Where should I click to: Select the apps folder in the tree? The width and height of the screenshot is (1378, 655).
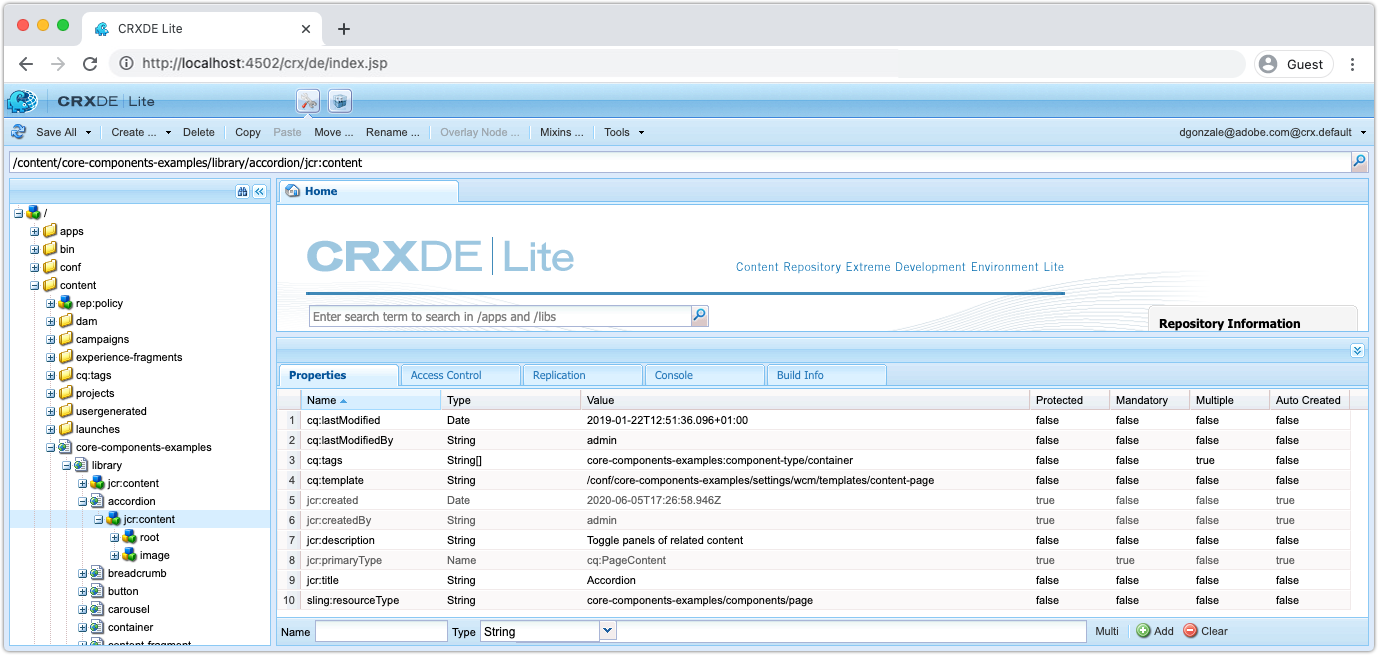coord(71,231)
